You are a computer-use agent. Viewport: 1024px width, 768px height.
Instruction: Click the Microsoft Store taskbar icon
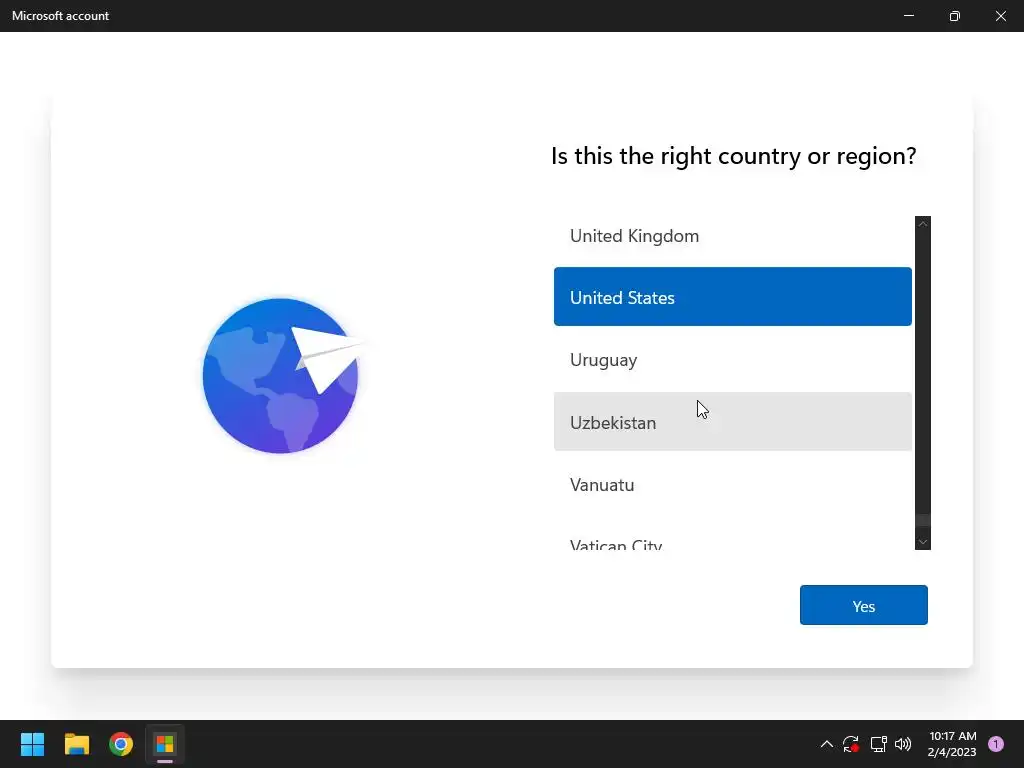click(x=165, y=744)
